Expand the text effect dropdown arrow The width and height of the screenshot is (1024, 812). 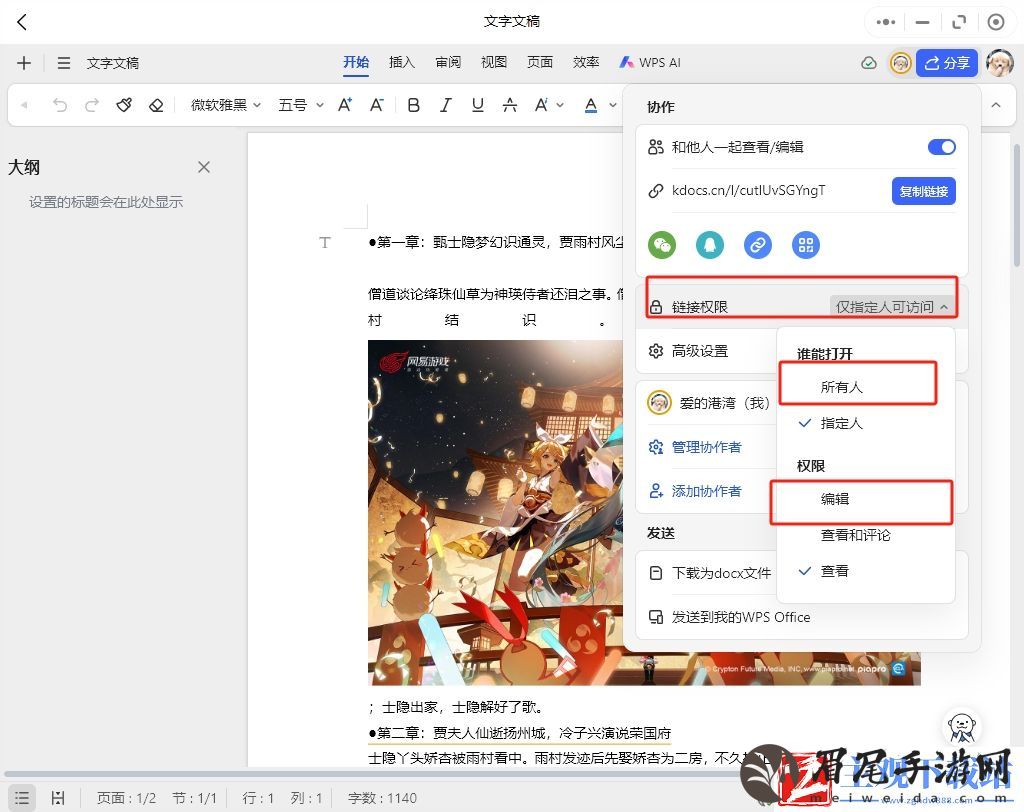click(560, 105)
